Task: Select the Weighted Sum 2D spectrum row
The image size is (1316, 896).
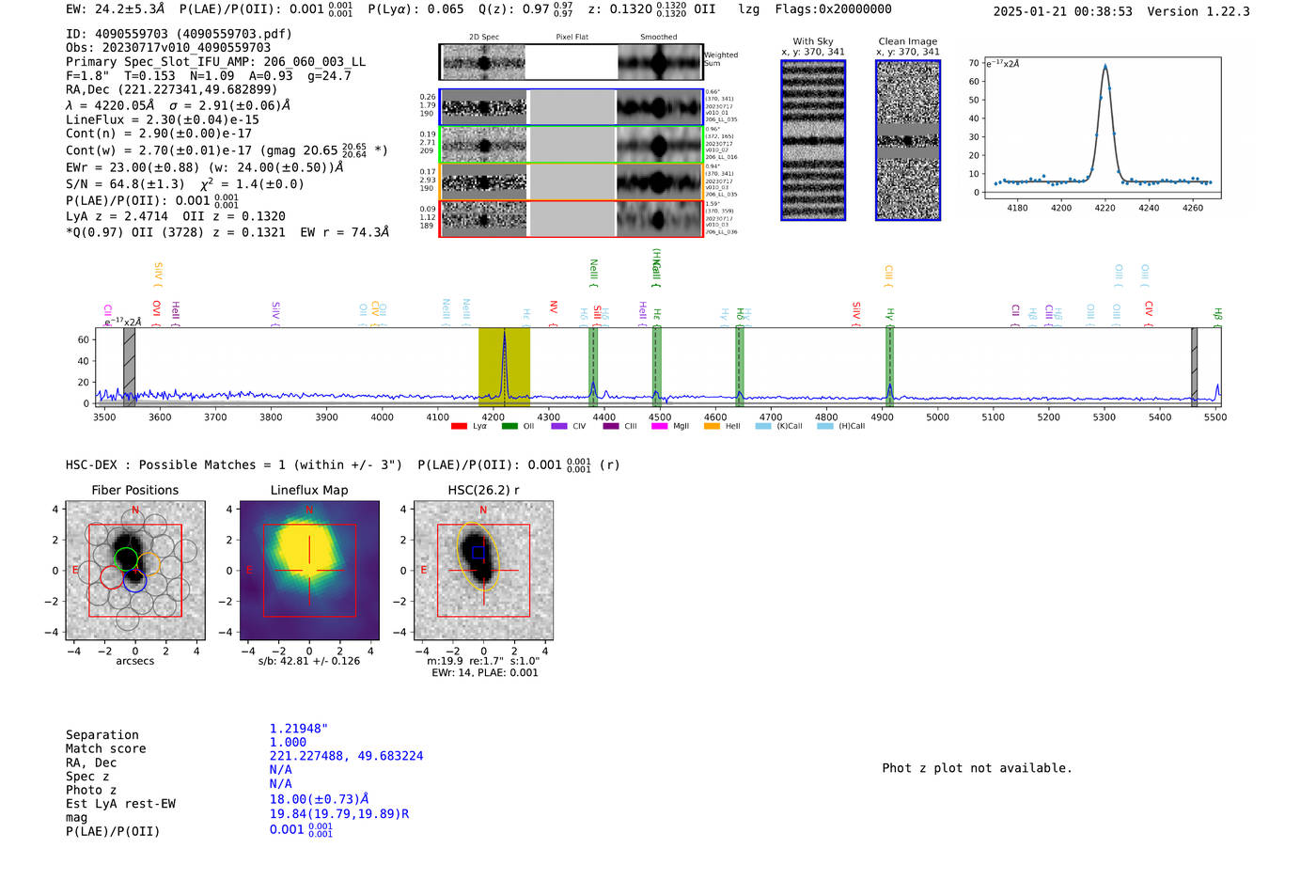Action: tap(572, 62)
